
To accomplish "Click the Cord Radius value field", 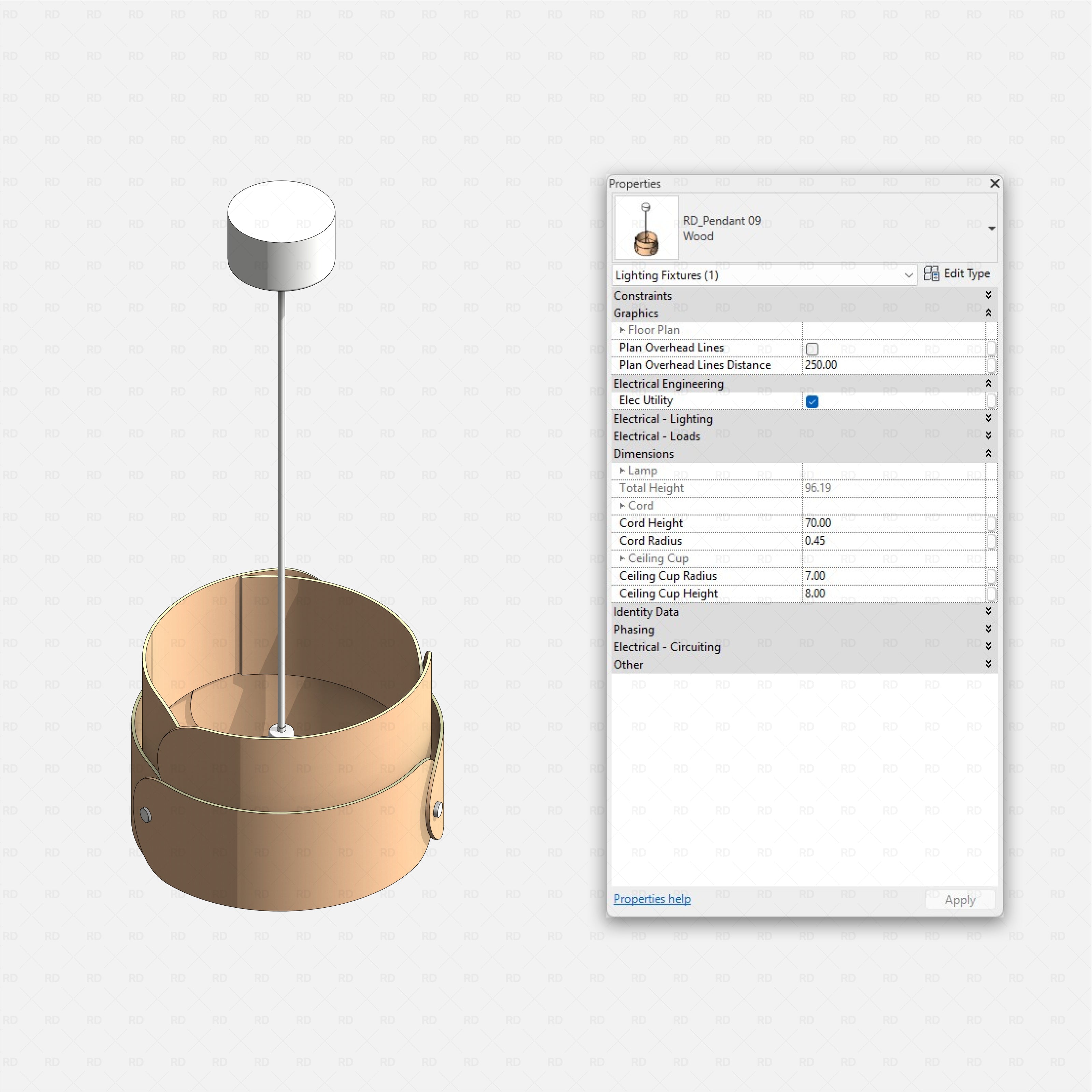I will click(x=893, y=541).
